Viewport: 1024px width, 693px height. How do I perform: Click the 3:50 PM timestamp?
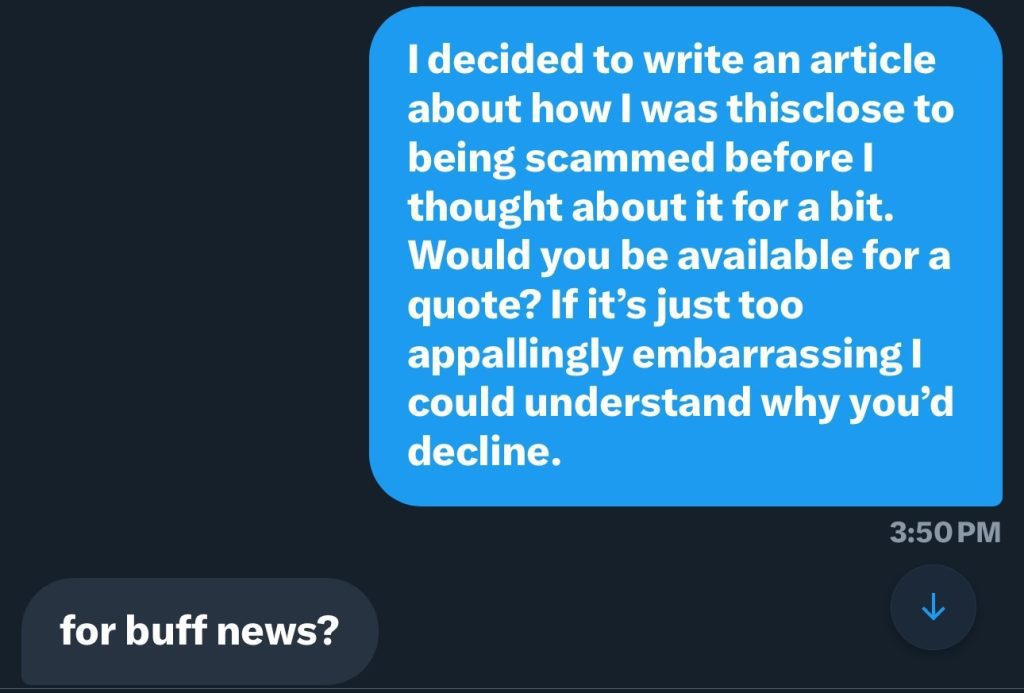[x=944, y=531]
